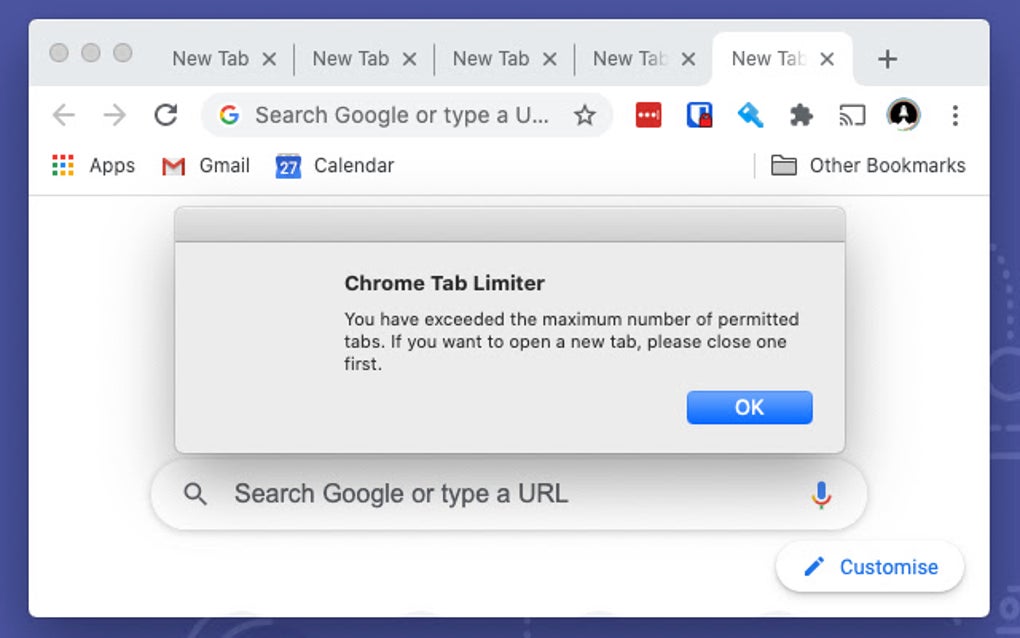Click the blue shield extension icon
The height and width of the screenshot is (638, 1020).
(x=700, y=115)
